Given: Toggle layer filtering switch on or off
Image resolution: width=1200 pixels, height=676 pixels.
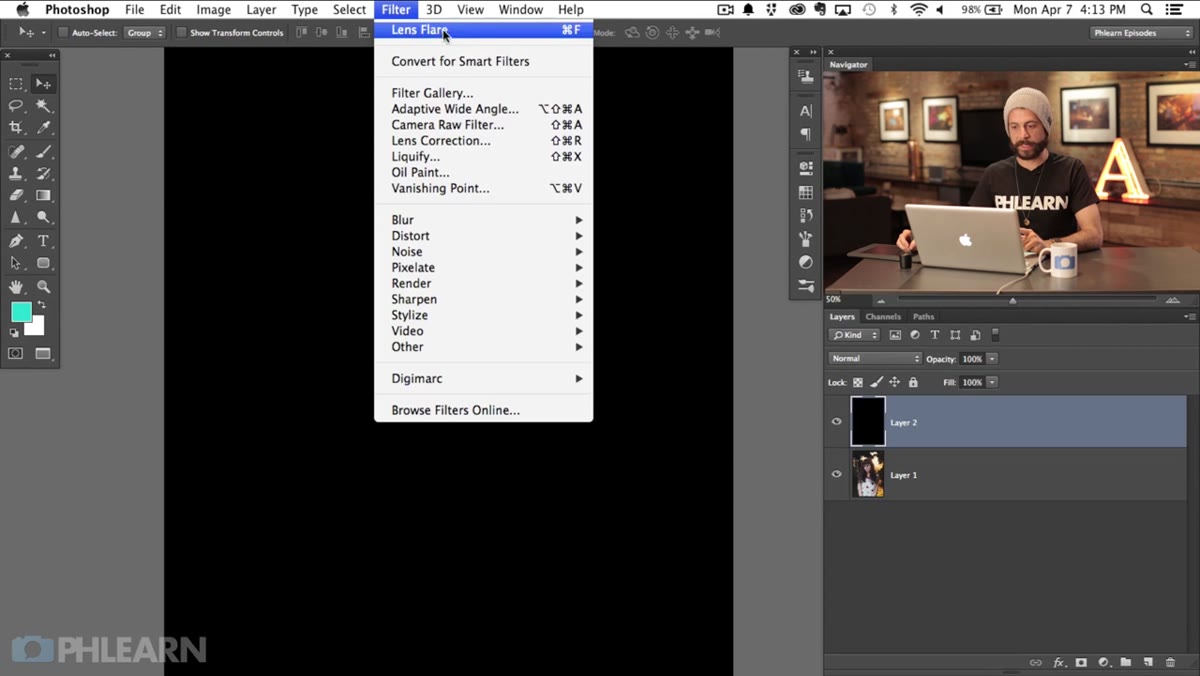Looking at the screenshot, I should pos(995,335).
